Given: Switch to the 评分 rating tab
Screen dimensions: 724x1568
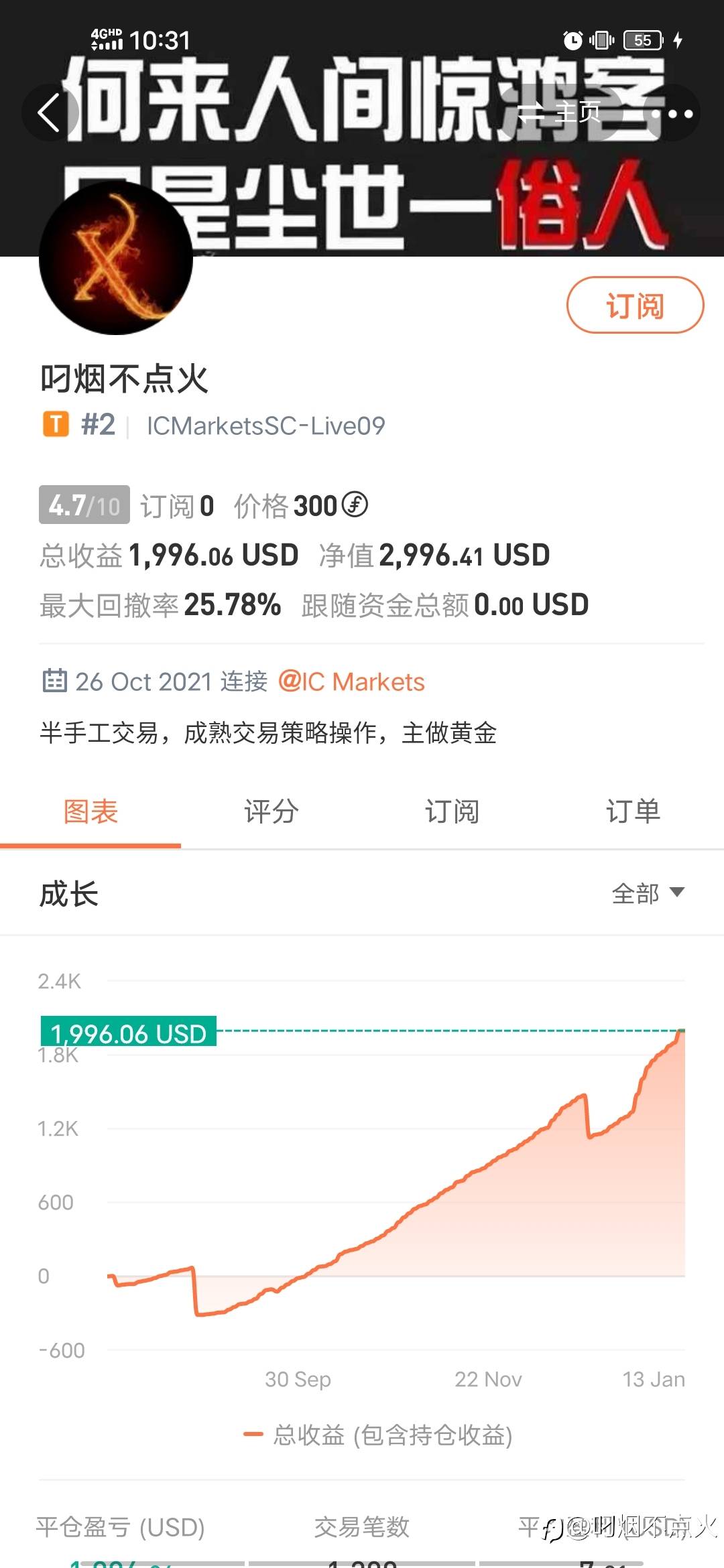Looking at the screenshot, I should click(271, 812).
